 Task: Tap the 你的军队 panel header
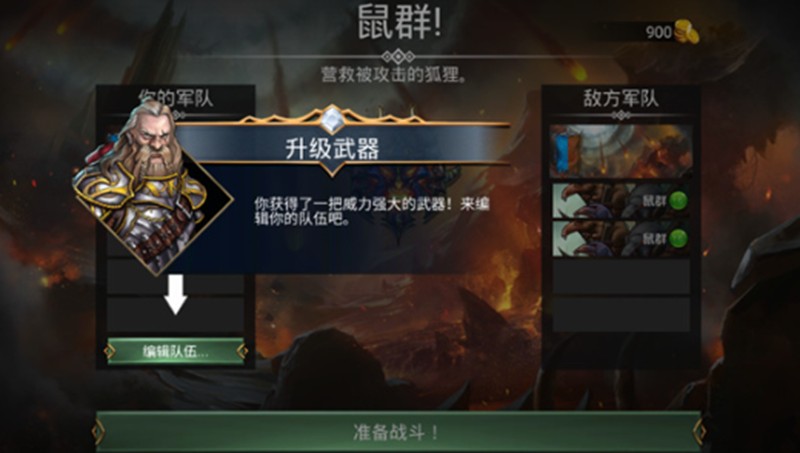[x=176, y=98]
